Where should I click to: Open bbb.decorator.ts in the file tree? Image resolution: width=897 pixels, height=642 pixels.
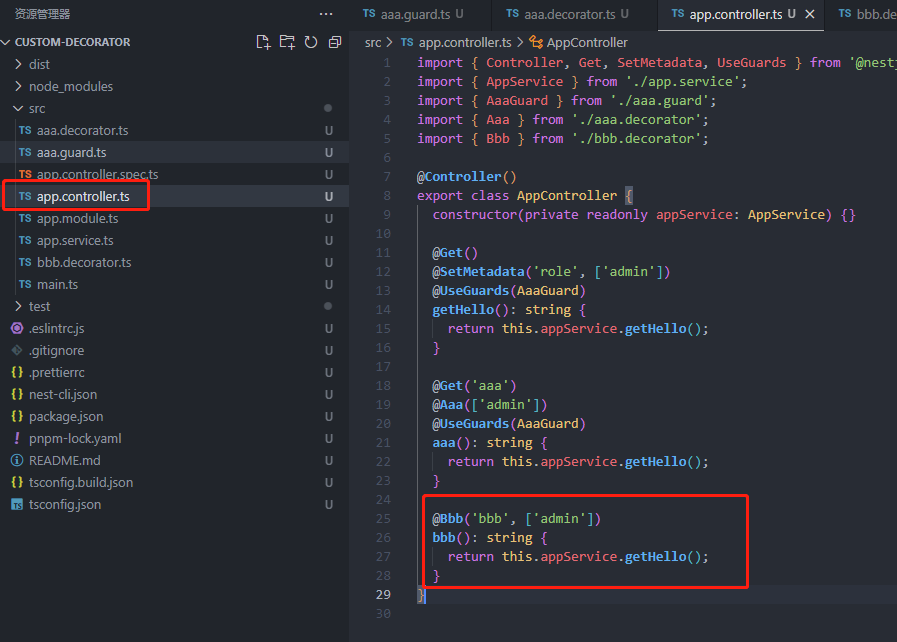point(174,262)
